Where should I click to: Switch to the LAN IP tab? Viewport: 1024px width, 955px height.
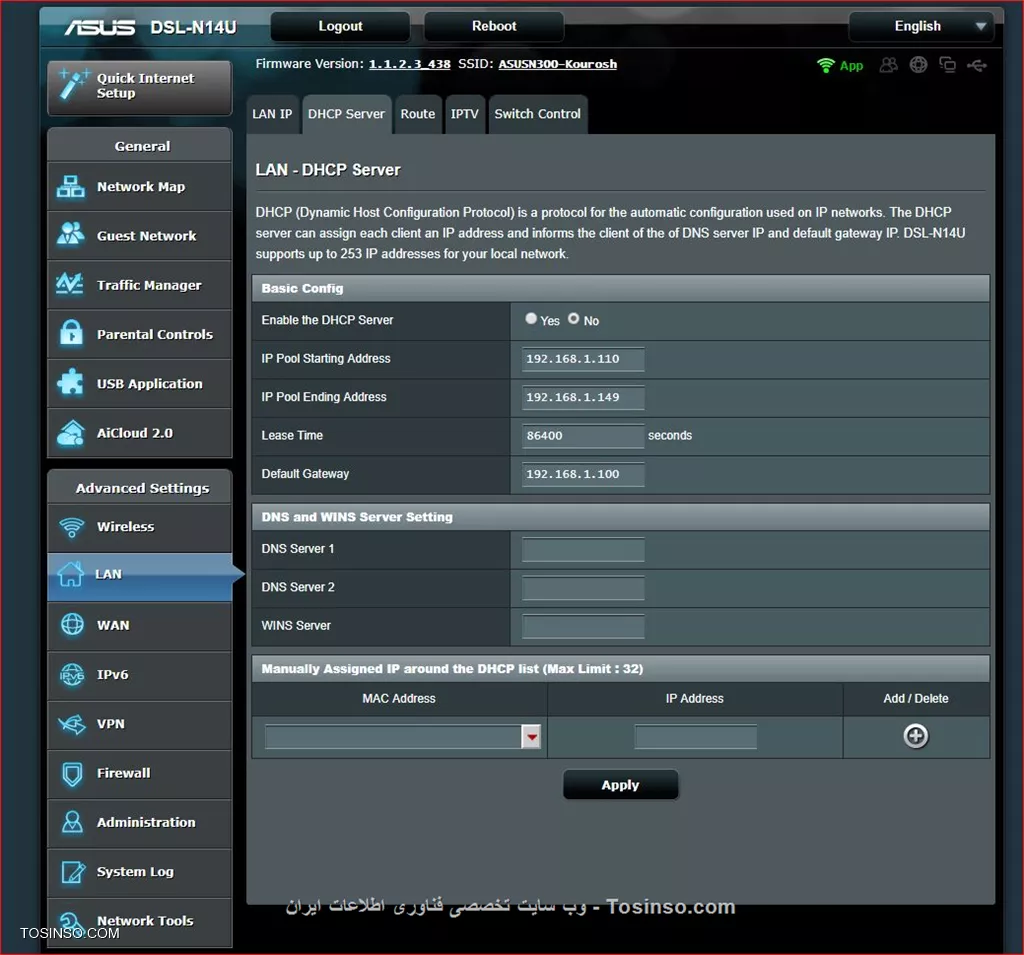click(x=272, y=114)
